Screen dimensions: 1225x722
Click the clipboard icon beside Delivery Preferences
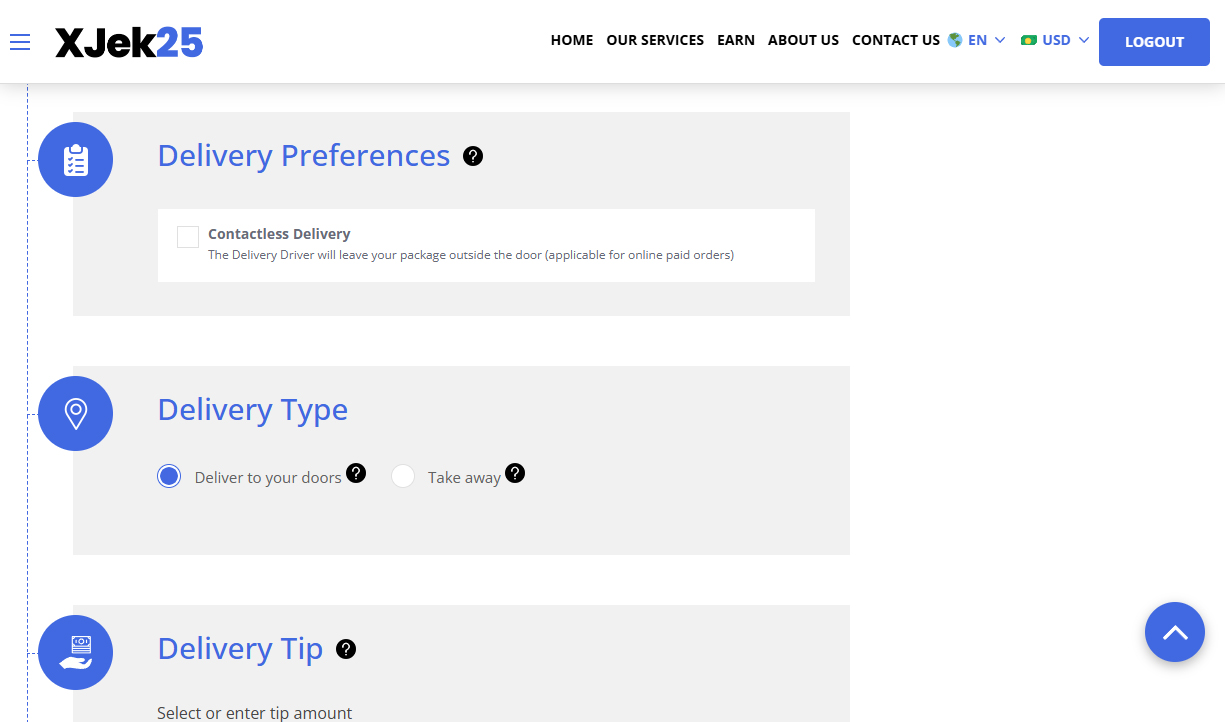pos(75,158)
